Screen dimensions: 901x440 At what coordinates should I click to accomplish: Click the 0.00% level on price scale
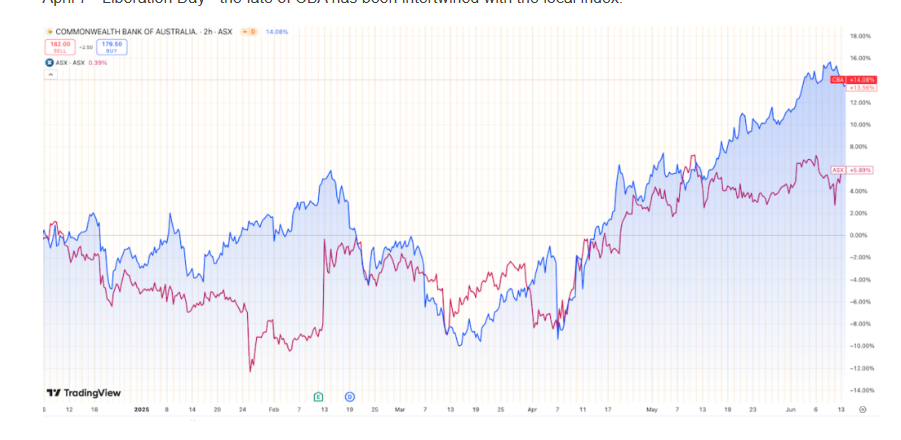(858, 235)
